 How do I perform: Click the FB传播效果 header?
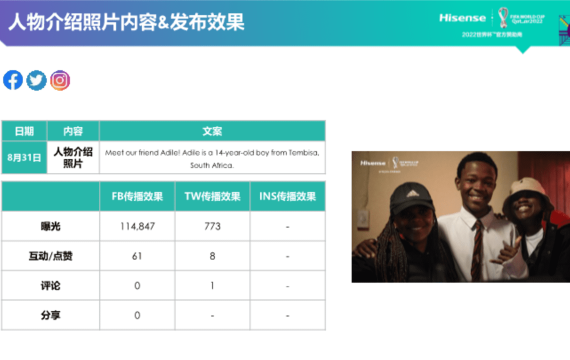(x=137, y=196)
